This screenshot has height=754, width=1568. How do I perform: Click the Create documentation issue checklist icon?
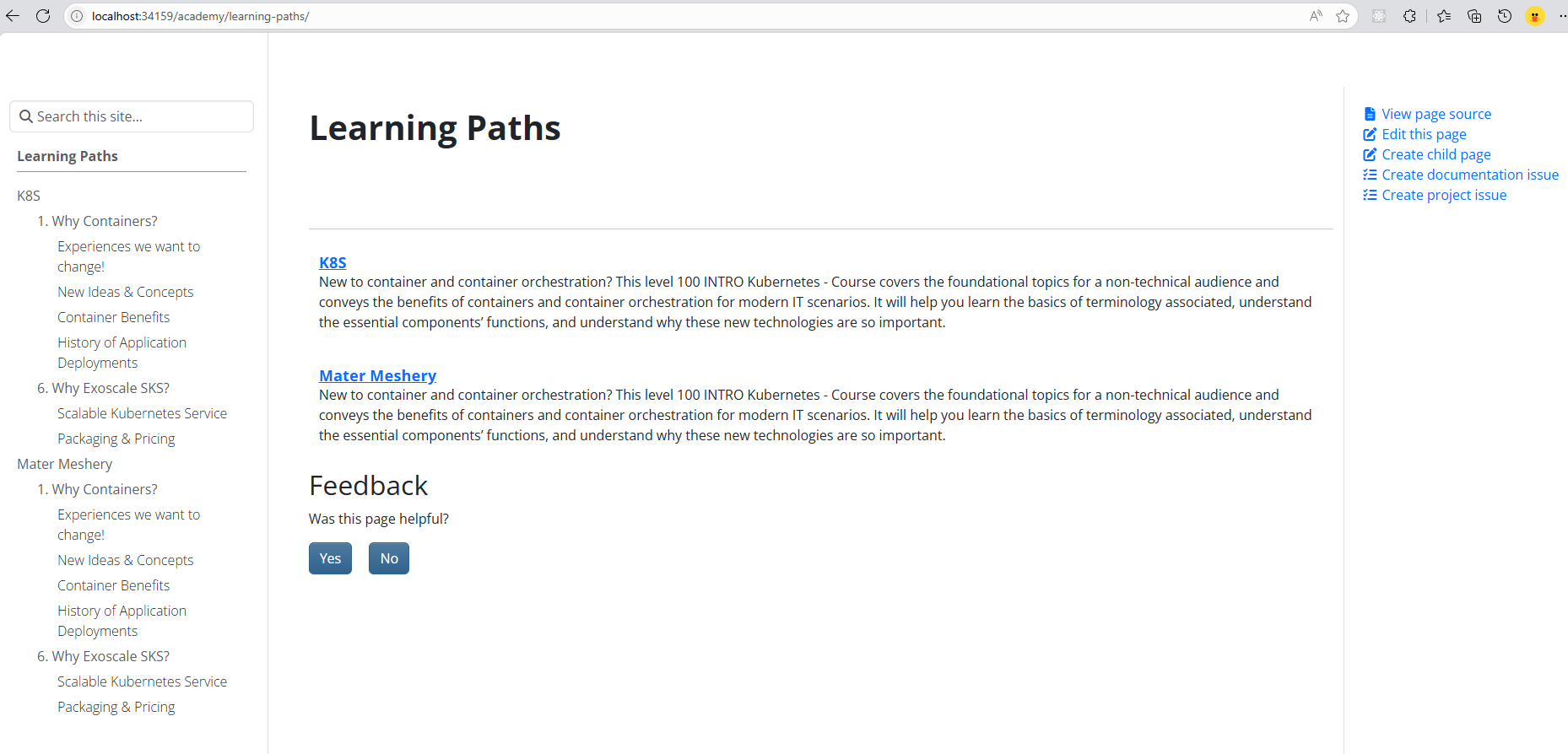[x=1370, y=174]
